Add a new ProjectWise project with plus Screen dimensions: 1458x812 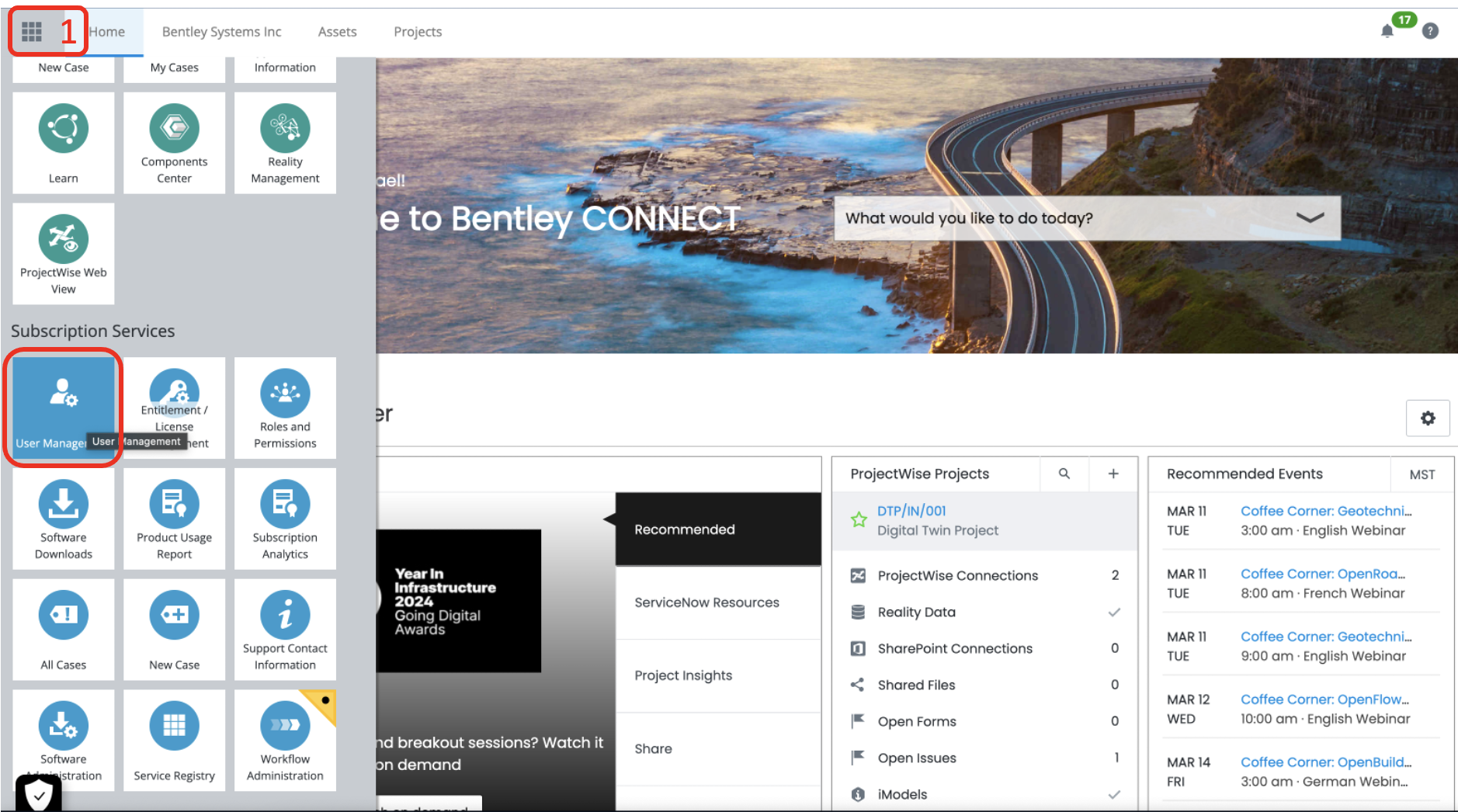coord(1113,474)
